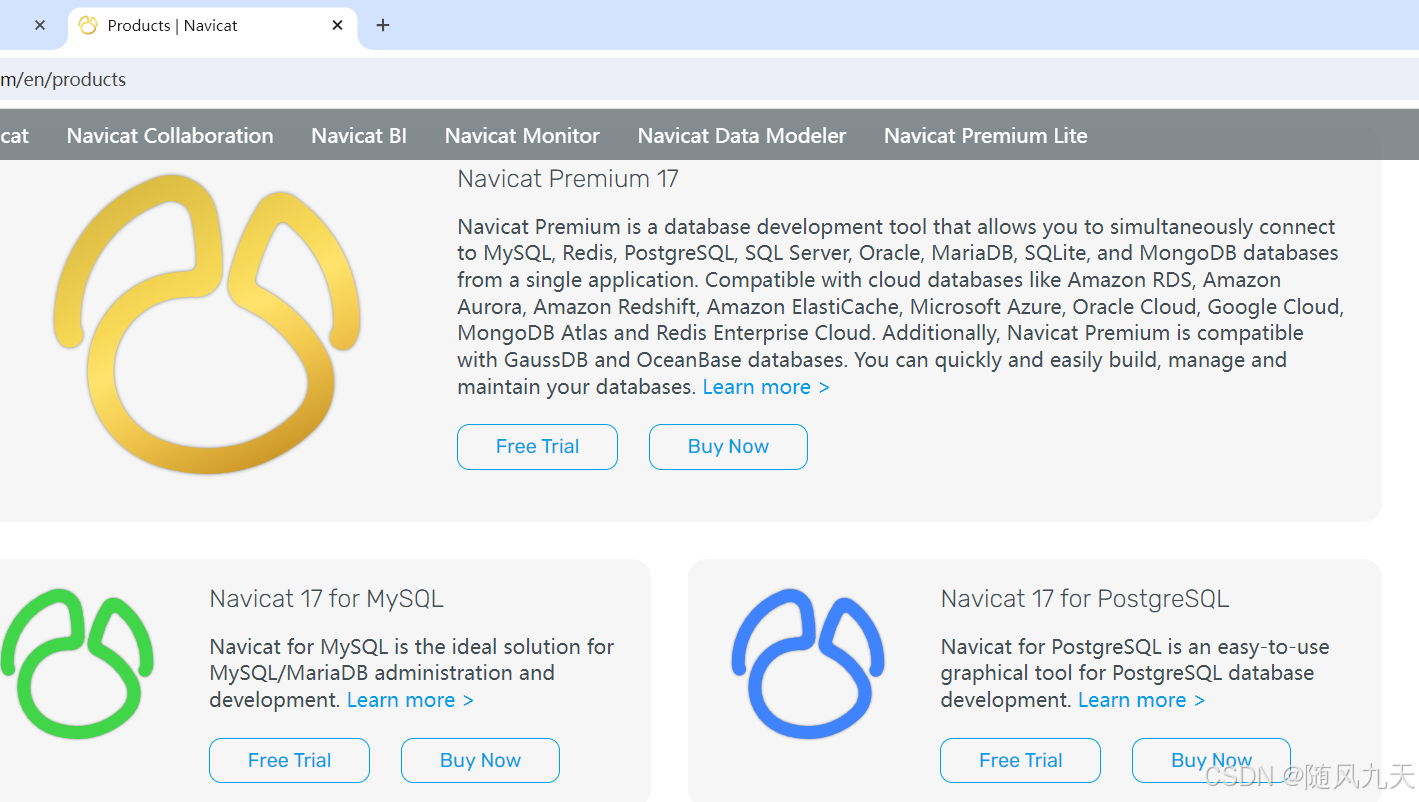Click Free Trial for Navicat 17 for MySQL
This screenshot has width=1419, height=802.
(x=289, y=761)
